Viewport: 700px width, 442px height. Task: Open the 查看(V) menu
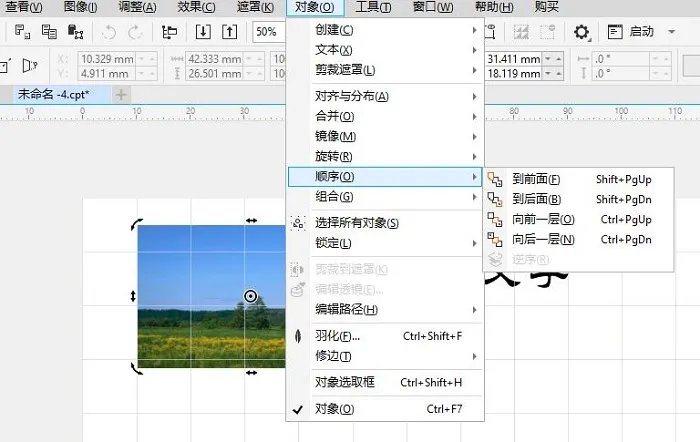click(x=24, y=7)
